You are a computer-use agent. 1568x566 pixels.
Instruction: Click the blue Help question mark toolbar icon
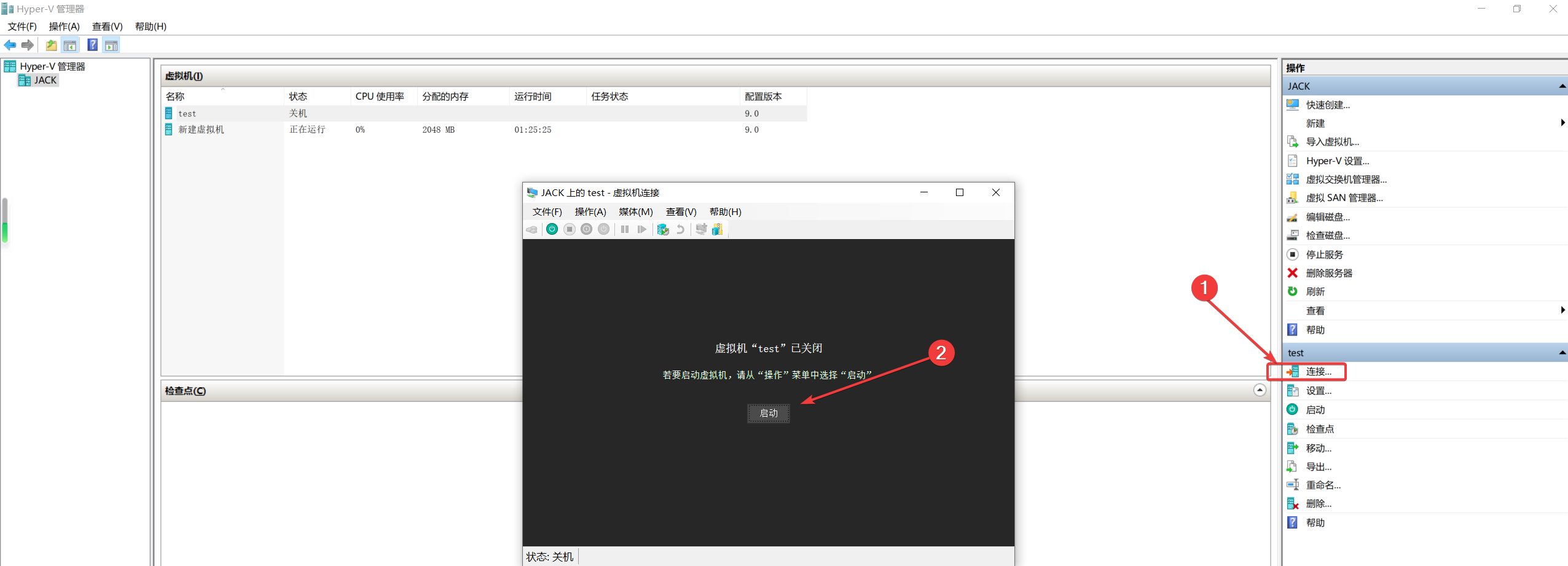coord(92,45)
